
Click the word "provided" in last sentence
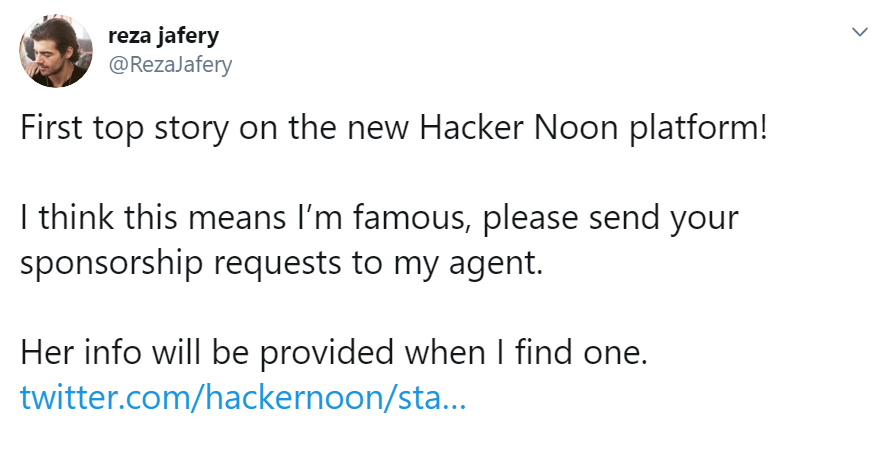(327, 354)
